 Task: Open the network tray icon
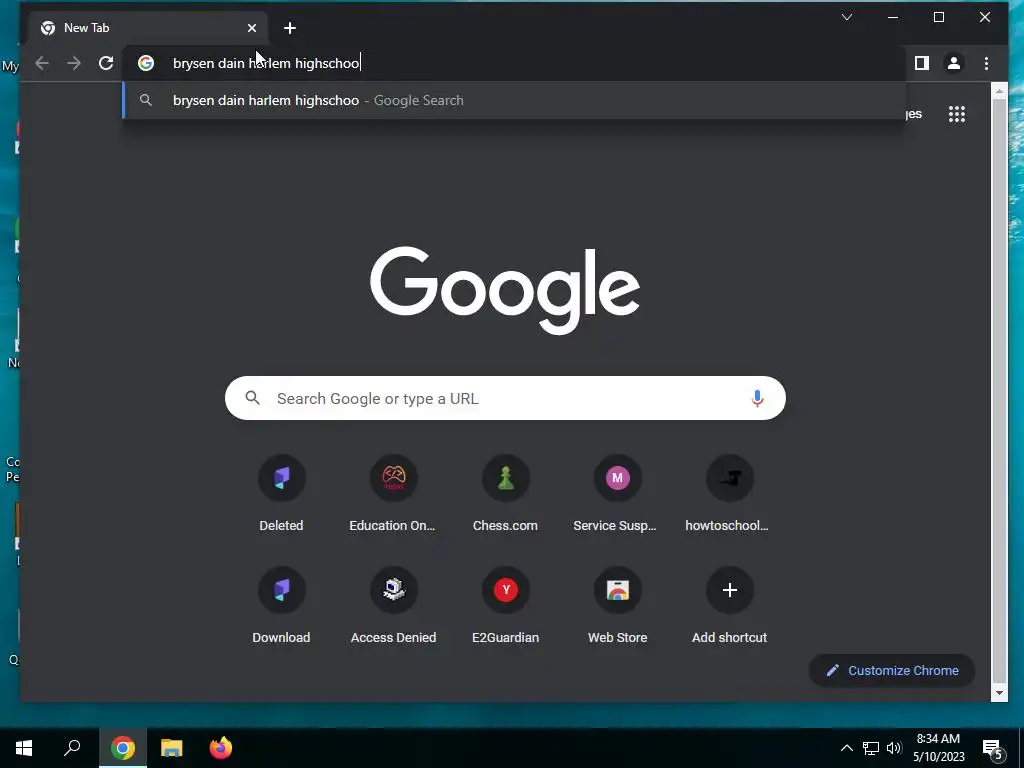(x=871, y=748)
